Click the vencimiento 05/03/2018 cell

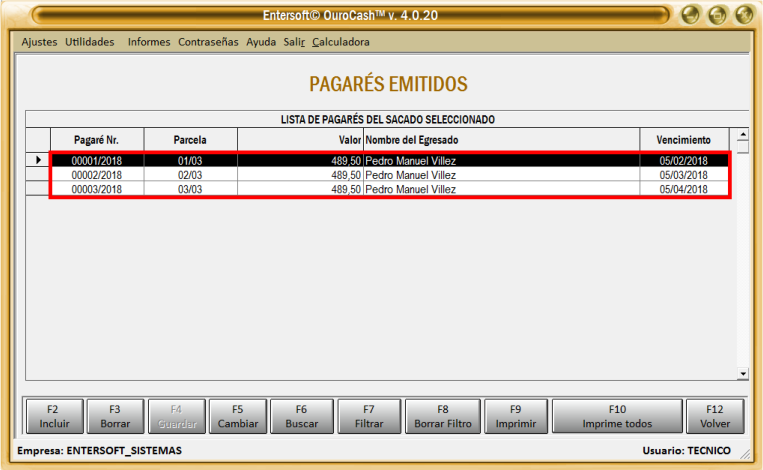684,175
